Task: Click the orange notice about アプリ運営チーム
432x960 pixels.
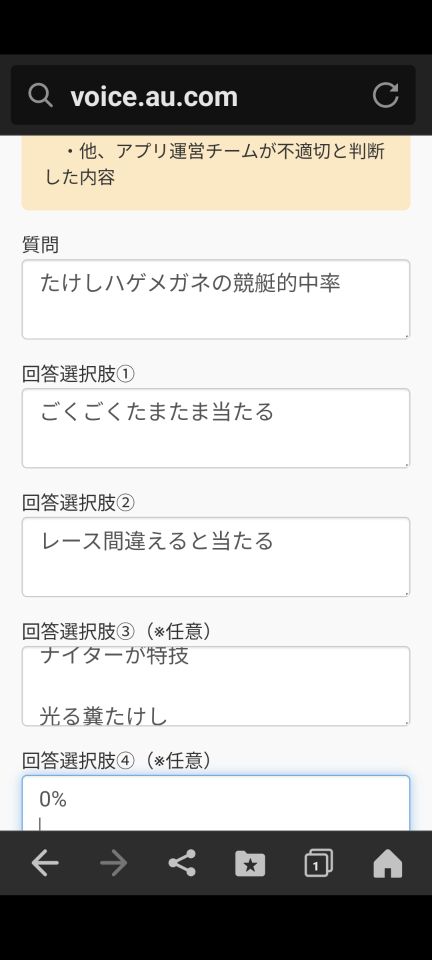Action: pos(216,173)
